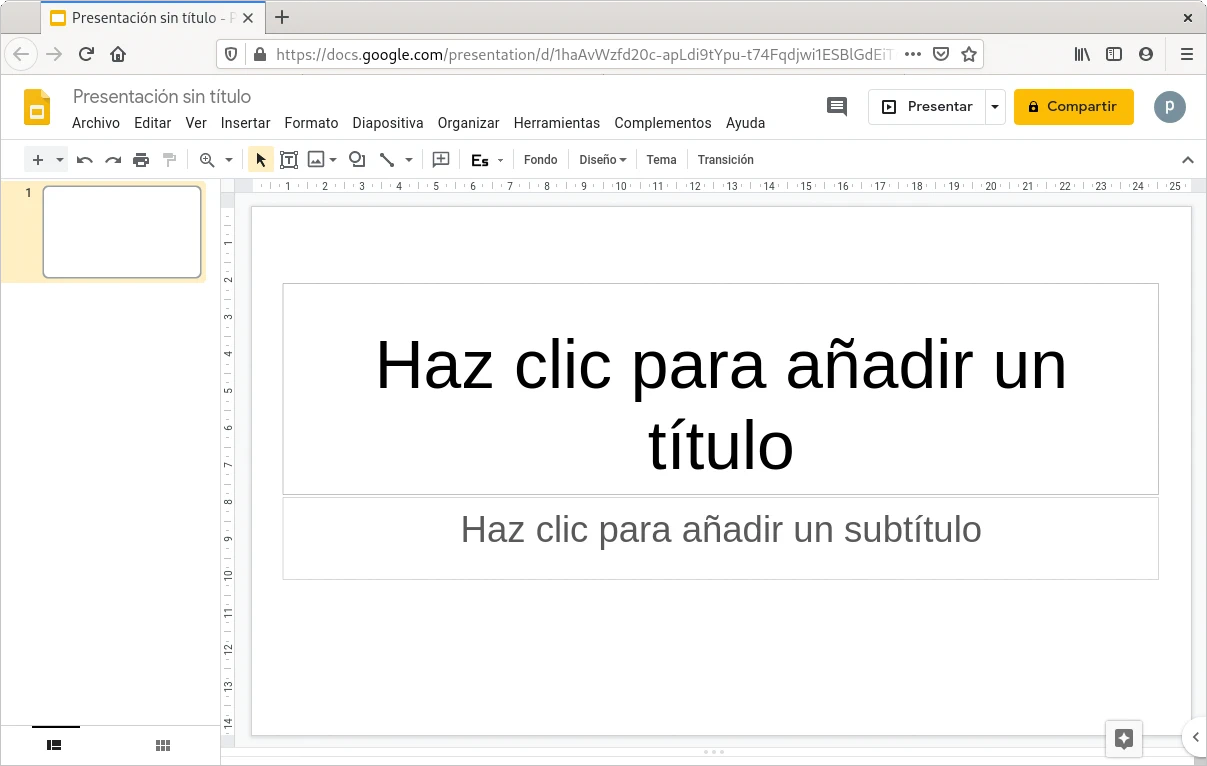Open the Herramientas menu

coord(556,123)
